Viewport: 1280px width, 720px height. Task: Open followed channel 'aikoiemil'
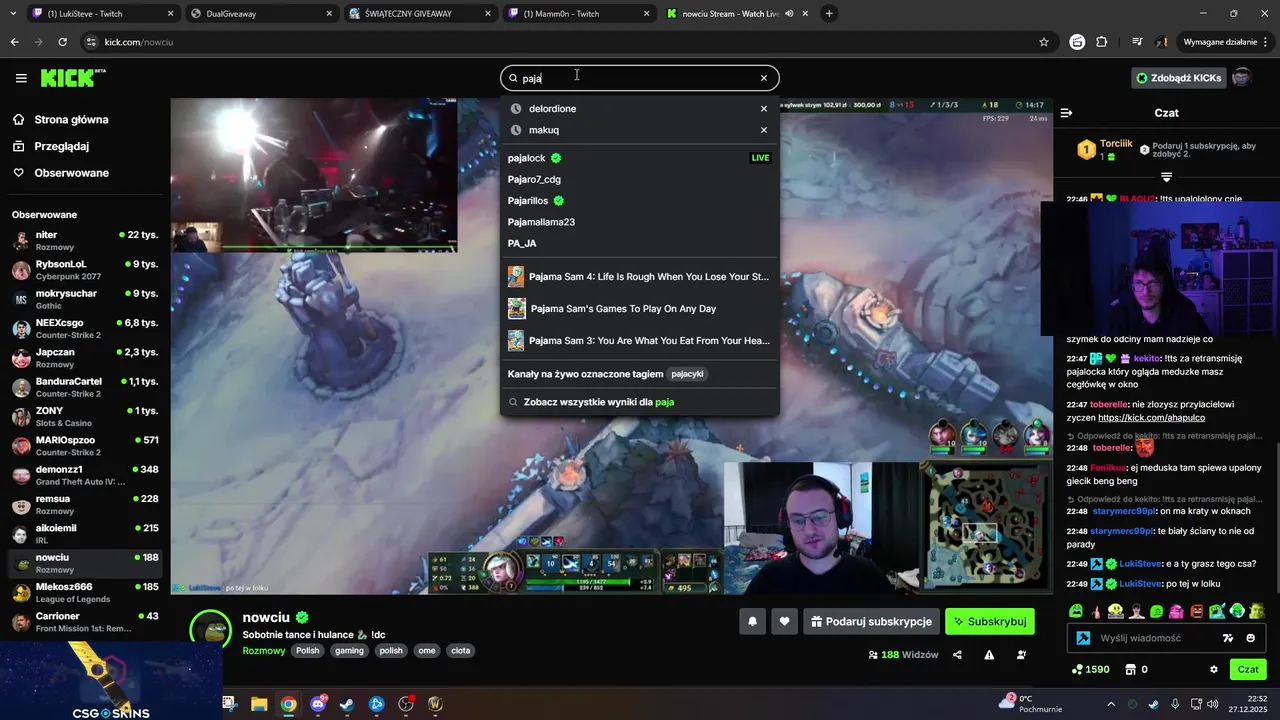coord(84,534)
